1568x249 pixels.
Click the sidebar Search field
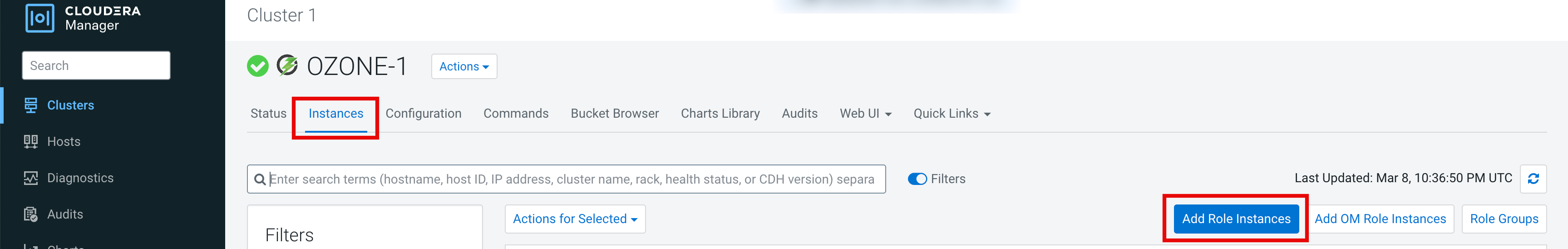96,66
